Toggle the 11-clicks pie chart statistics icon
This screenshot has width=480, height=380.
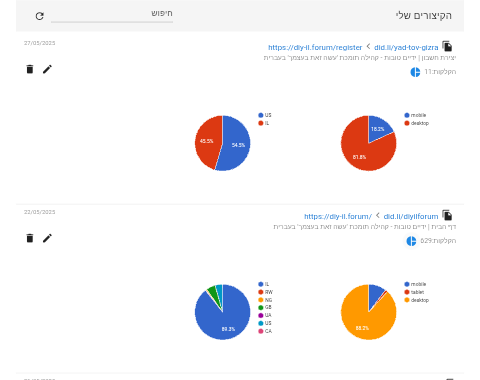tap(415, 72)
